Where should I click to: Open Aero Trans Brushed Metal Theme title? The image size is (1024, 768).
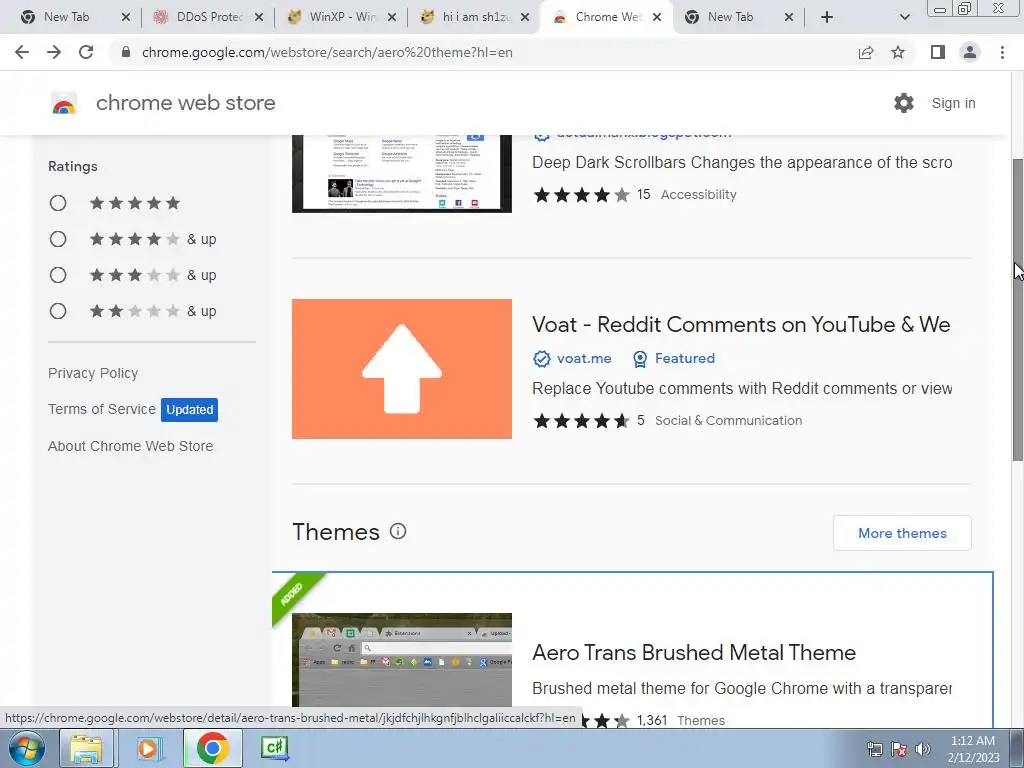(x=694, y=652)
